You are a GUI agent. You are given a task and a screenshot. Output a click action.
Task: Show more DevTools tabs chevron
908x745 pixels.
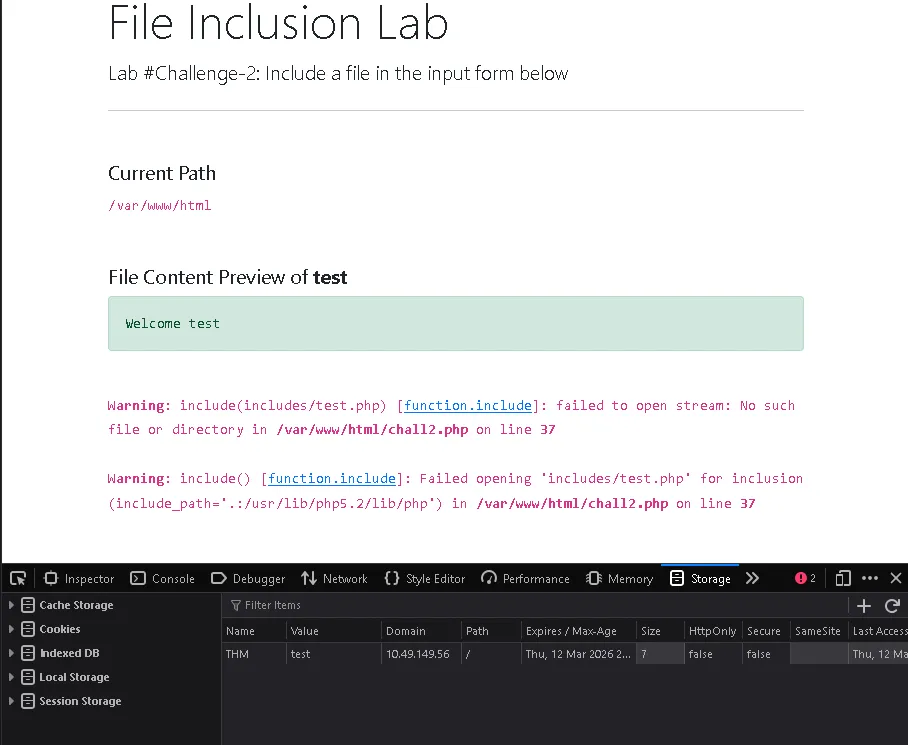[x=753, y=578]
